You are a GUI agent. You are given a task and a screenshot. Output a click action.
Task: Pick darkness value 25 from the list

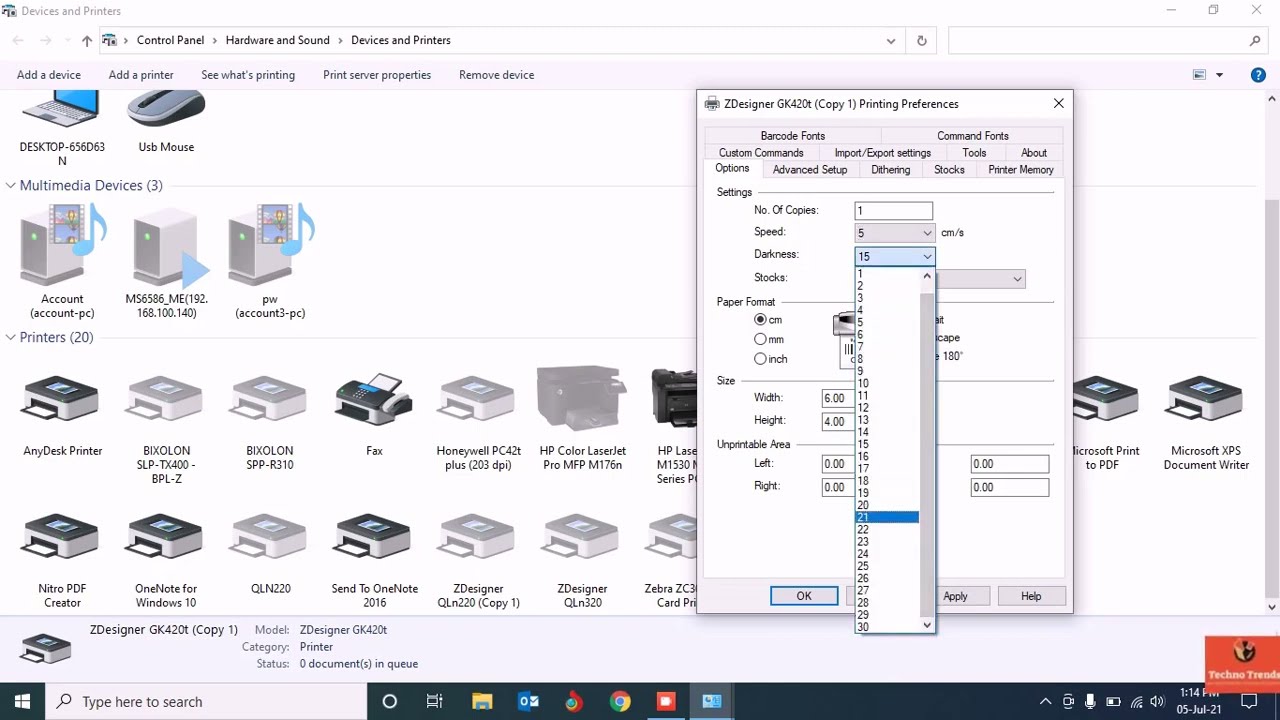click(x=863, y=566)
